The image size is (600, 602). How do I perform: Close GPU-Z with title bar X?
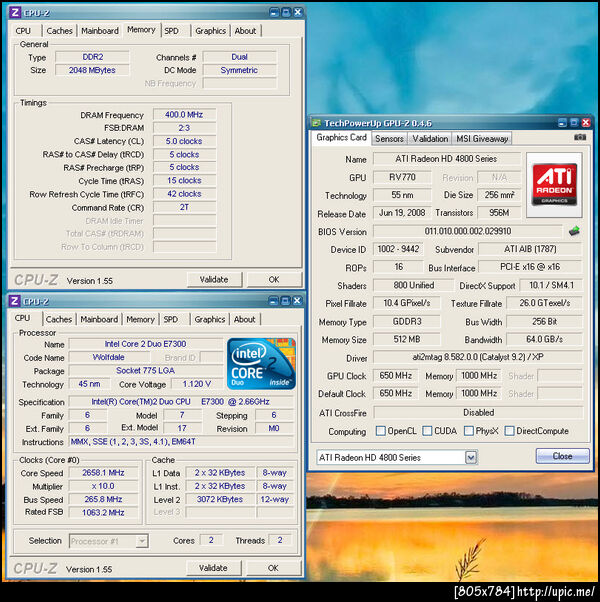(x=586, y=123)
